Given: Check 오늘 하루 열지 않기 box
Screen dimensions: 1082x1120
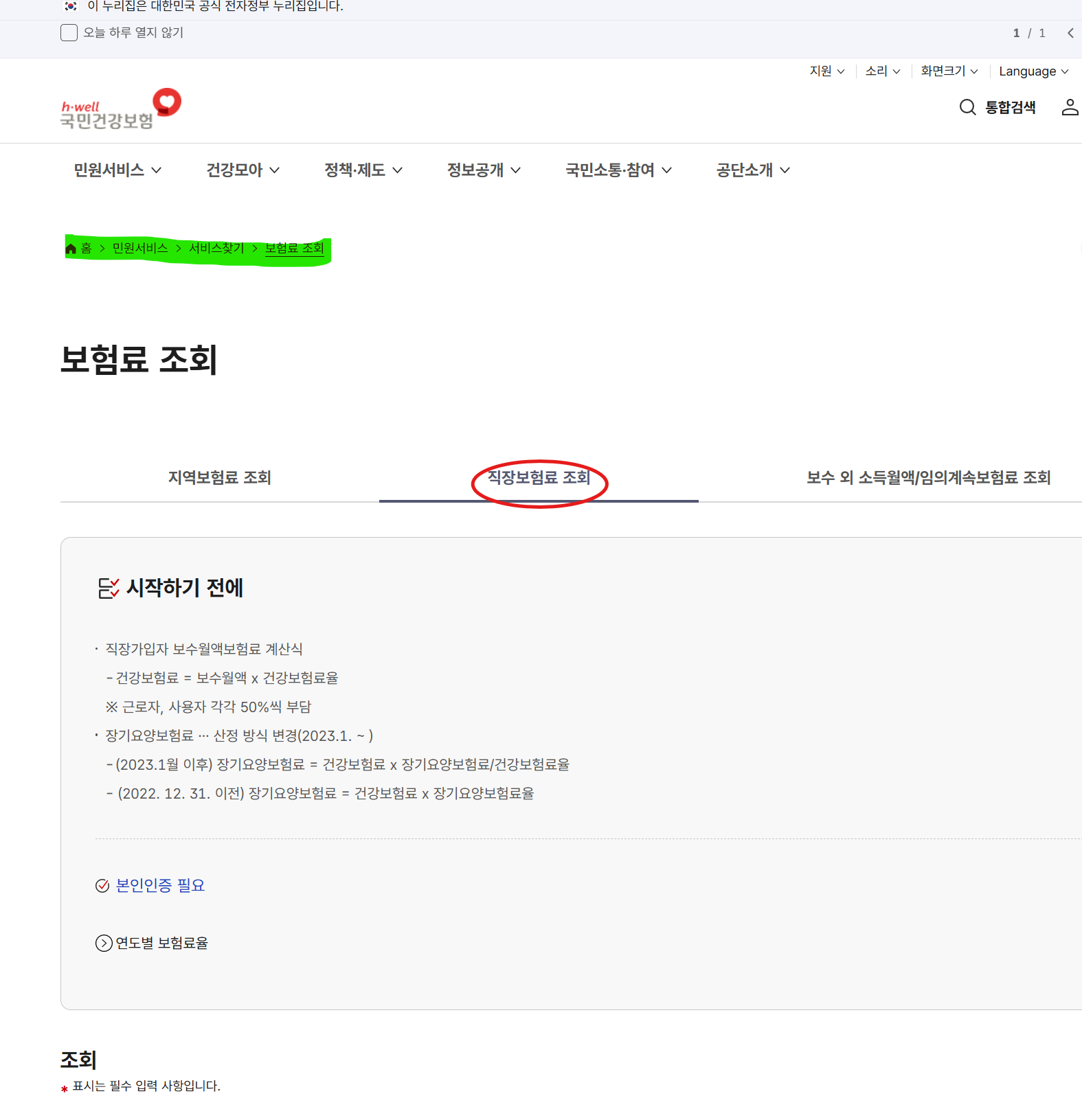Looking at the screenshot, I should point(69,33).
